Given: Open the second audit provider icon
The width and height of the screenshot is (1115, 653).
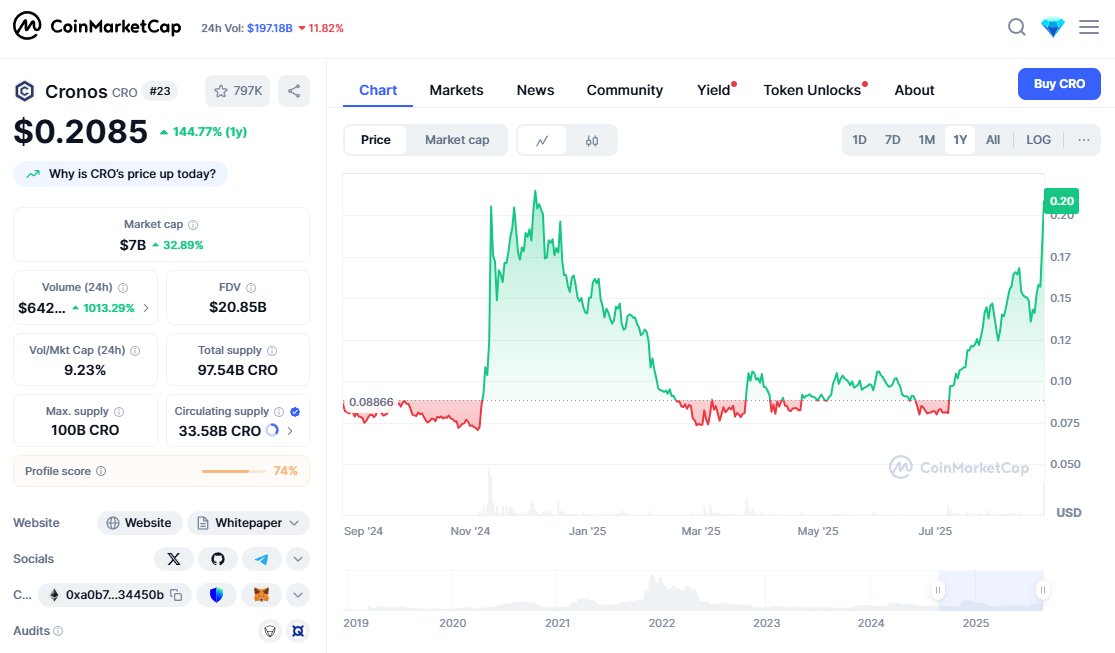Looking at the screenshot, I should (x=298, y=631).
